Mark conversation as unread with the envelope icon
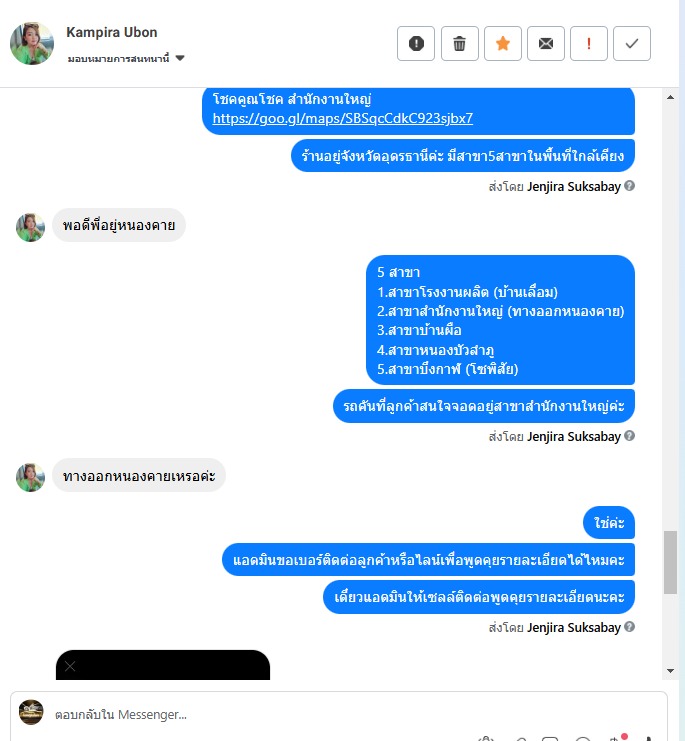This screenshot has width=685, height=741. [546, 43]
